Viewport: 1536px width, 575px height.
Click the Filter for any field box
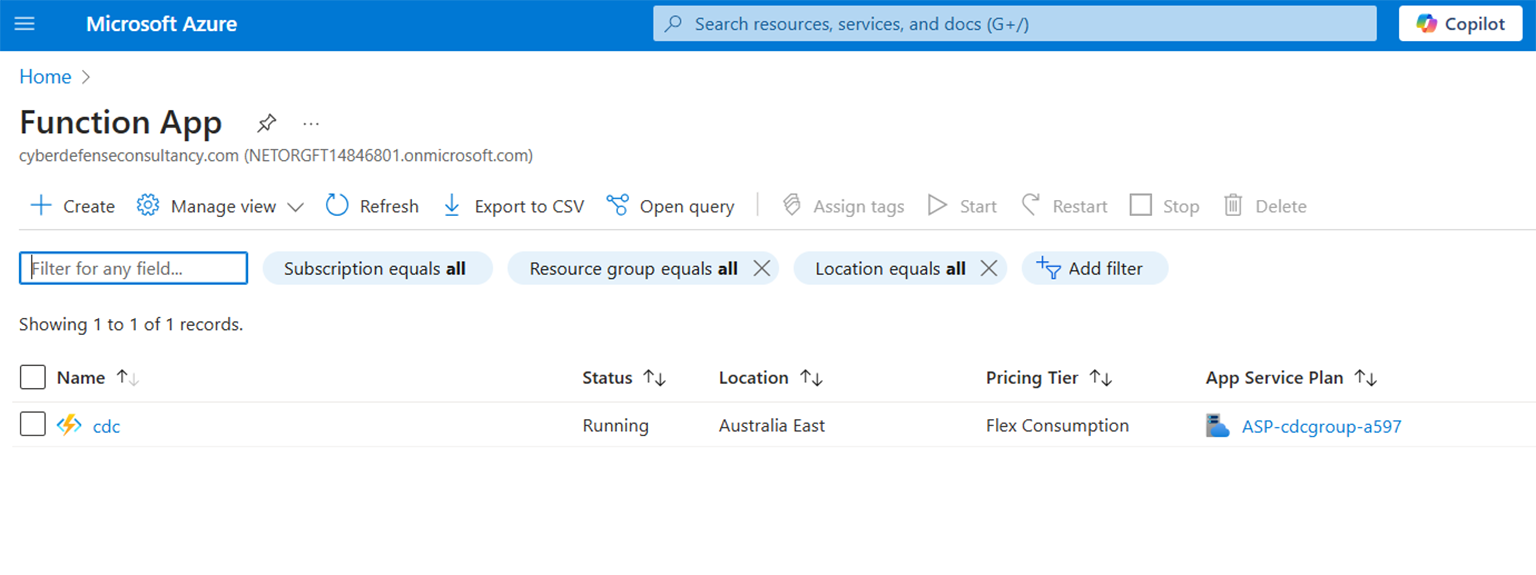click(x=134, y=268)
